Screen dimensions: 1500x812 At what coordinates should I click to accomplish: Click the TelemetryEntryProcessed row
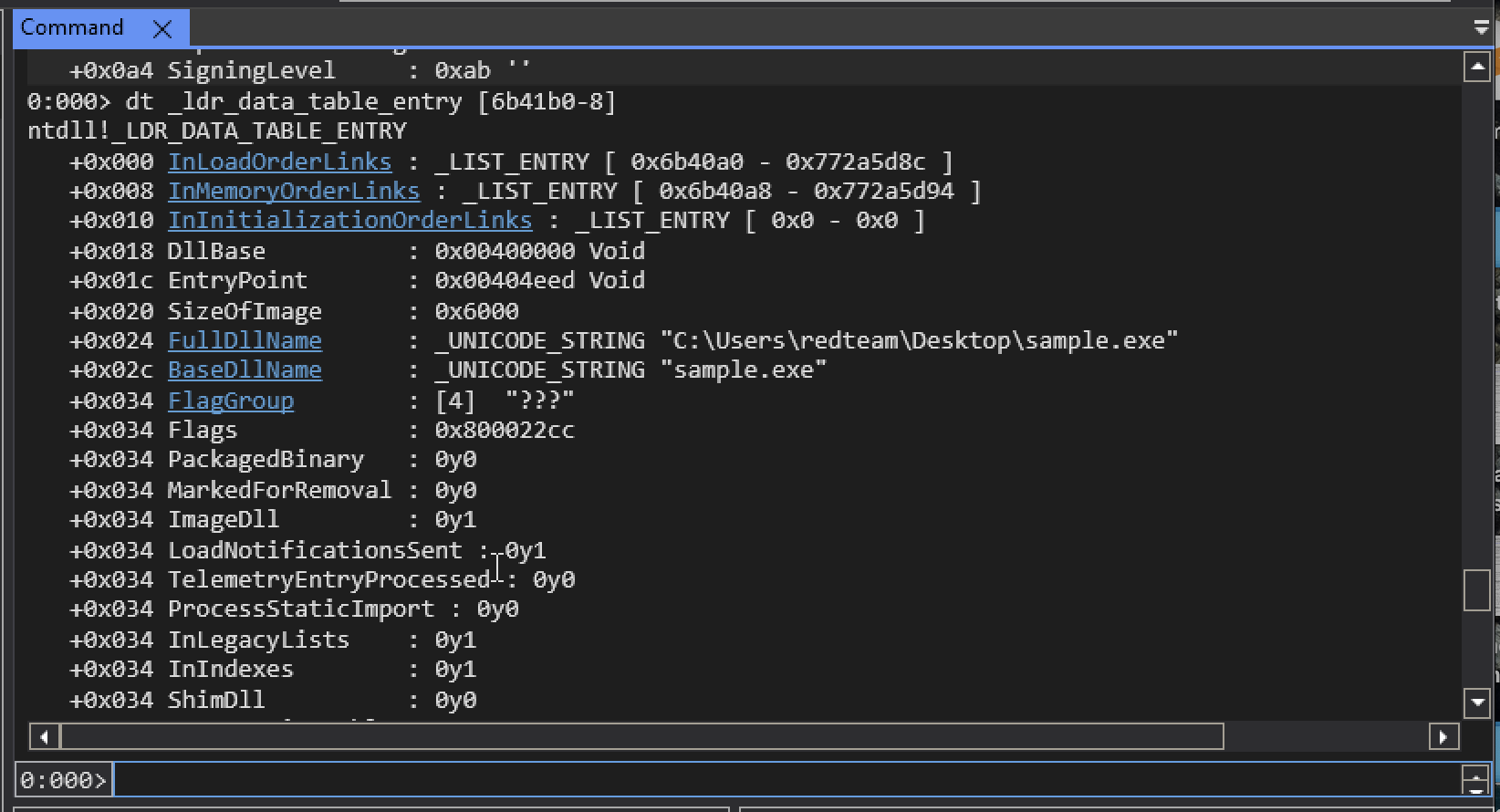tap(322, 579)
